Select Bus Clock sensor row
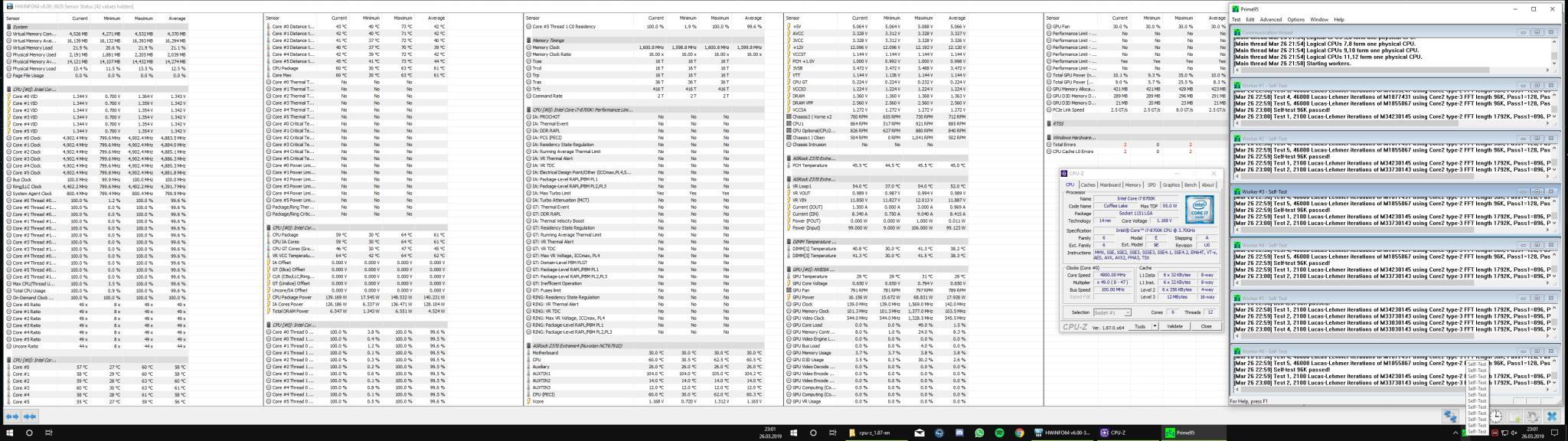The height and width of the screenshot is (441, 1568). tap(97, 179)
